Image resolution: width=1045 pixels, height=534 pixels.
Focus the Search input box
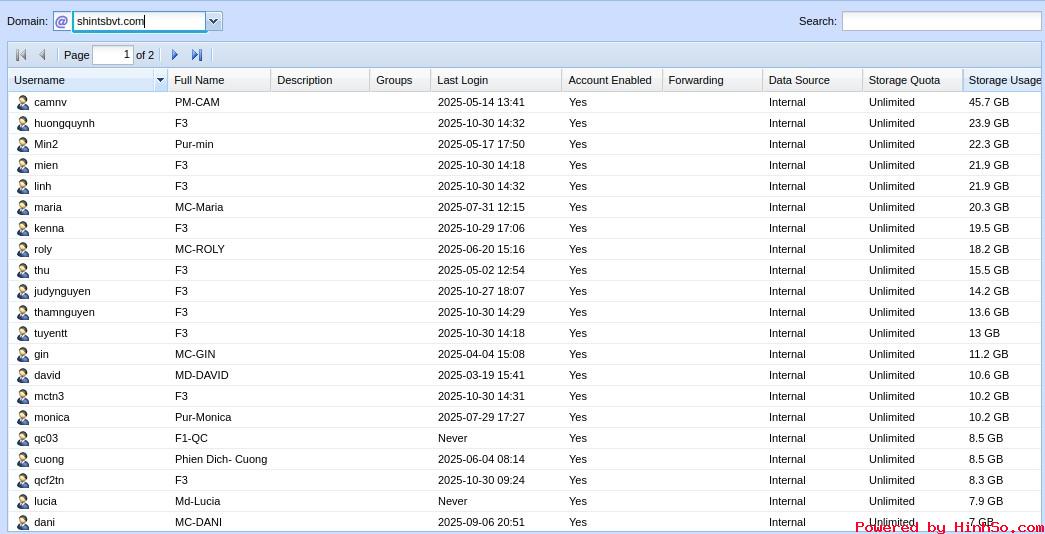[x=940, y=21]
